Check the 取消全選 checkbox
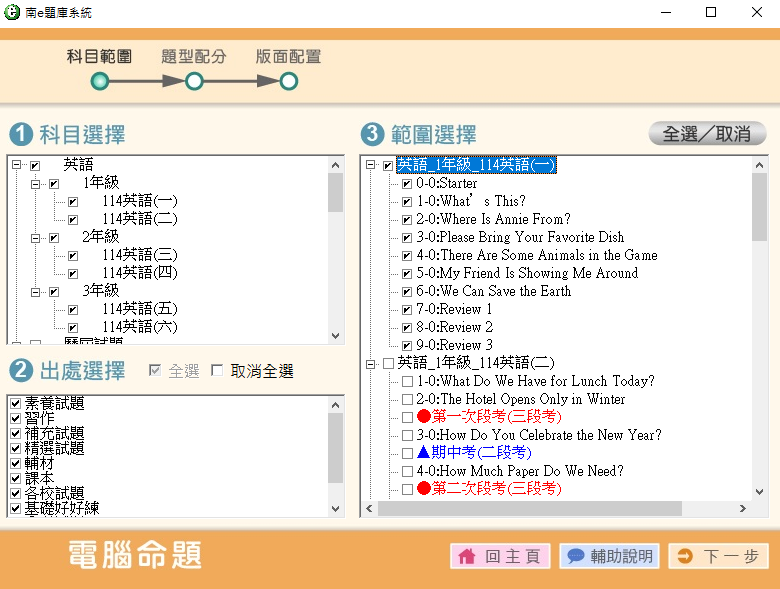Image resolution: width=780 pixels, height=589 pixels. 217,371
